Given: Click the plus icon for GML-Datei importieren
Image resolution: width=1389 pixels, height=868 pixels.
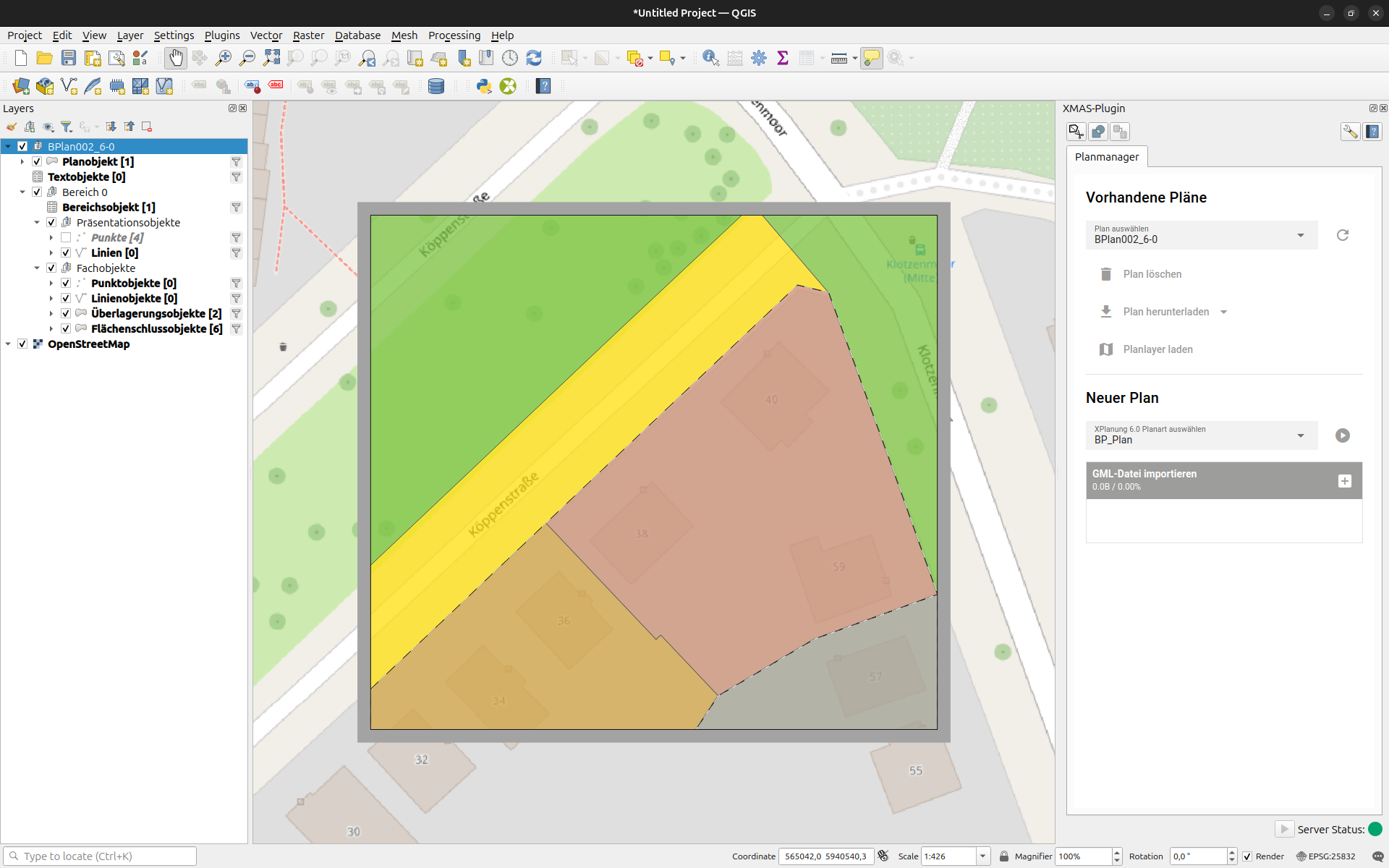Looking at the screenshot, I should pyautogui.click(x=1344, y=481).
